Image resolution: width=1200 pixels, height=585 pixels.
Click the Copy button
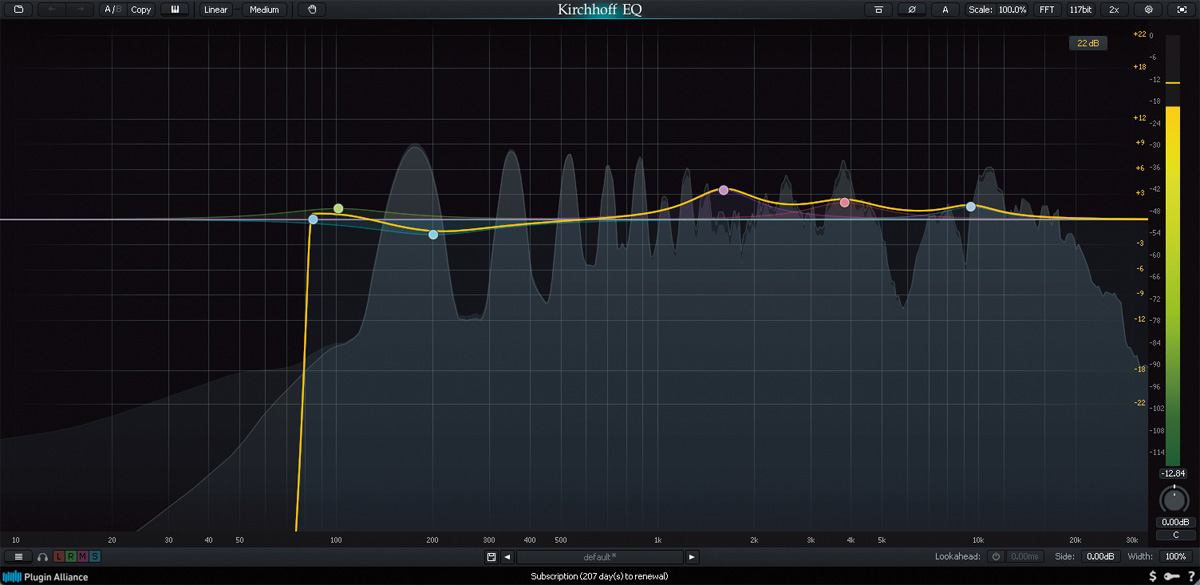click(x=141, y=9)
